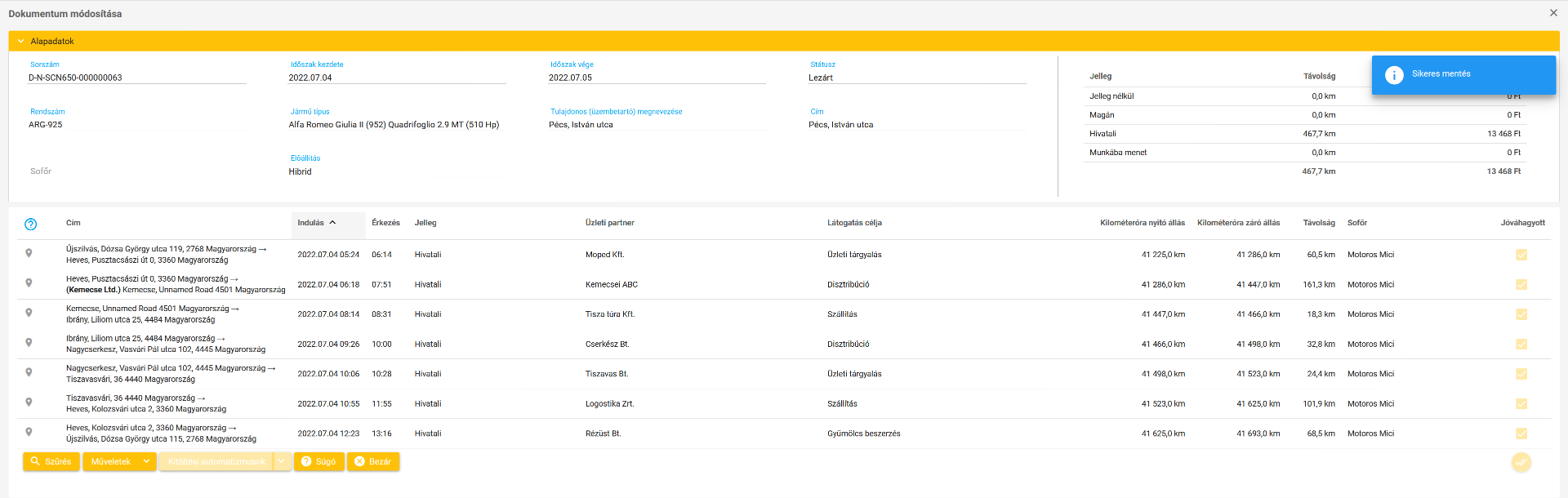Click the Bezár button
1568x498 pixels.
(373, 462)
